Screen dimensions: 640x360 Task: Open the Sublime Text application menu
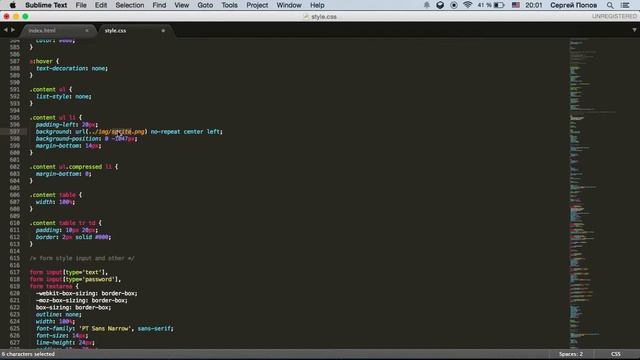pyautogui.click(x=46, y=5)
